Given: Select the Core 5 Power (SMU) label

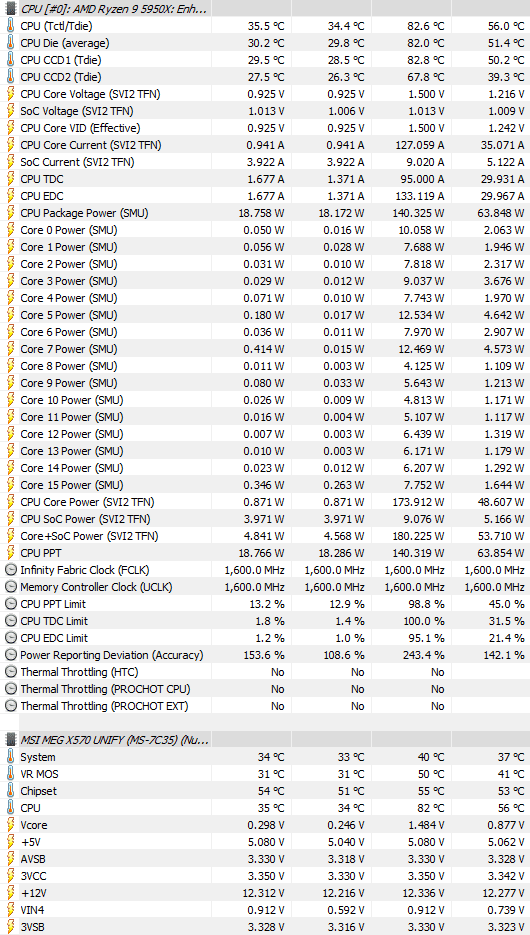Looking at the screenshot, I should [x=69, y=315].
